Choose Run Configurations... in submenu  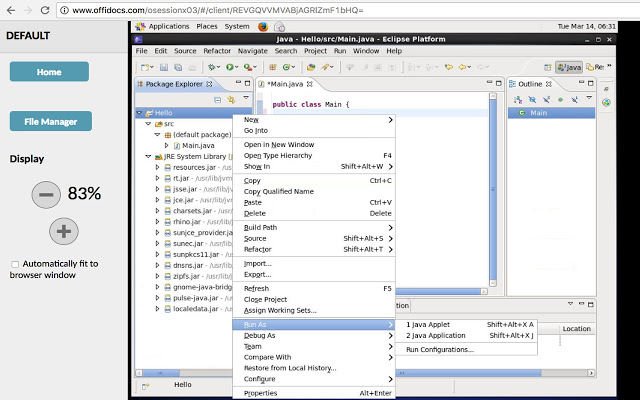click(469, 350)
